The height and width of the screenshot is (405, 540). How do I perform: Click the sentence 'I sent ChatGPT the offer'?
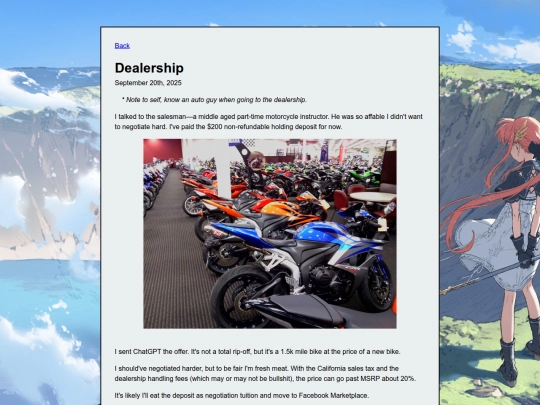(x=257, y=352)
